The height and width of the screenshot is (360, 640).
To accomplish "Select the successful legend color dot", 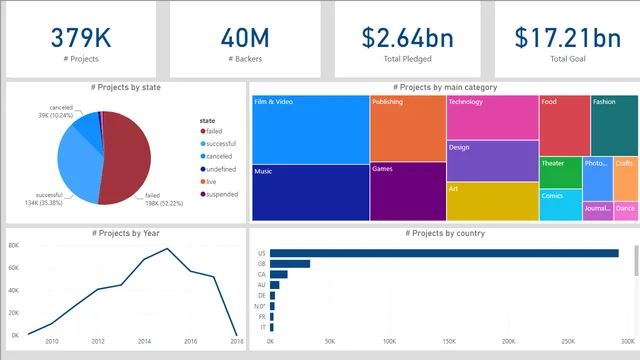I will (203, 144).
